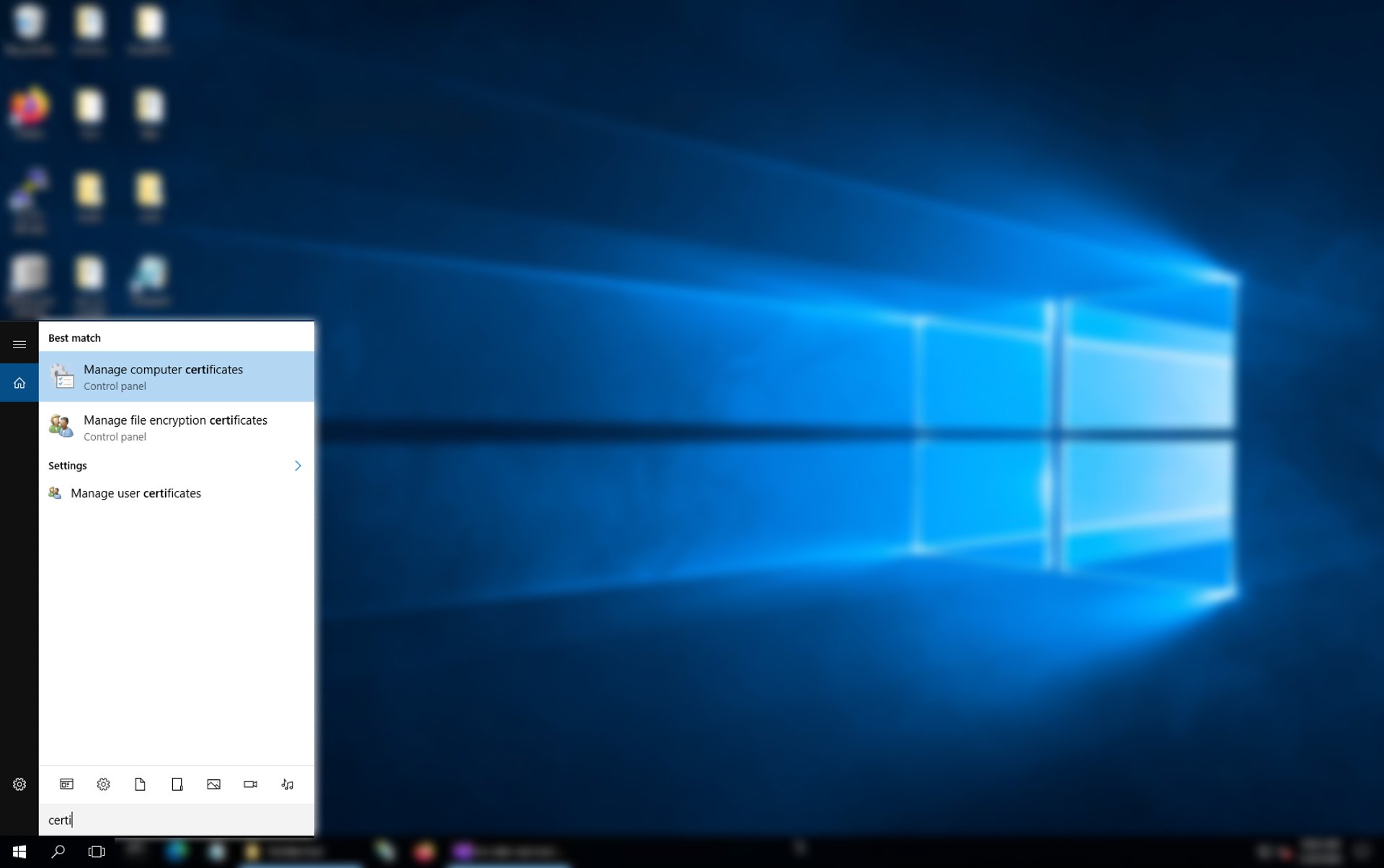This screenshot has height=868, width=1384.
Task: Click the taskbar search magnifier icon
Action: (x=58, y=852)
